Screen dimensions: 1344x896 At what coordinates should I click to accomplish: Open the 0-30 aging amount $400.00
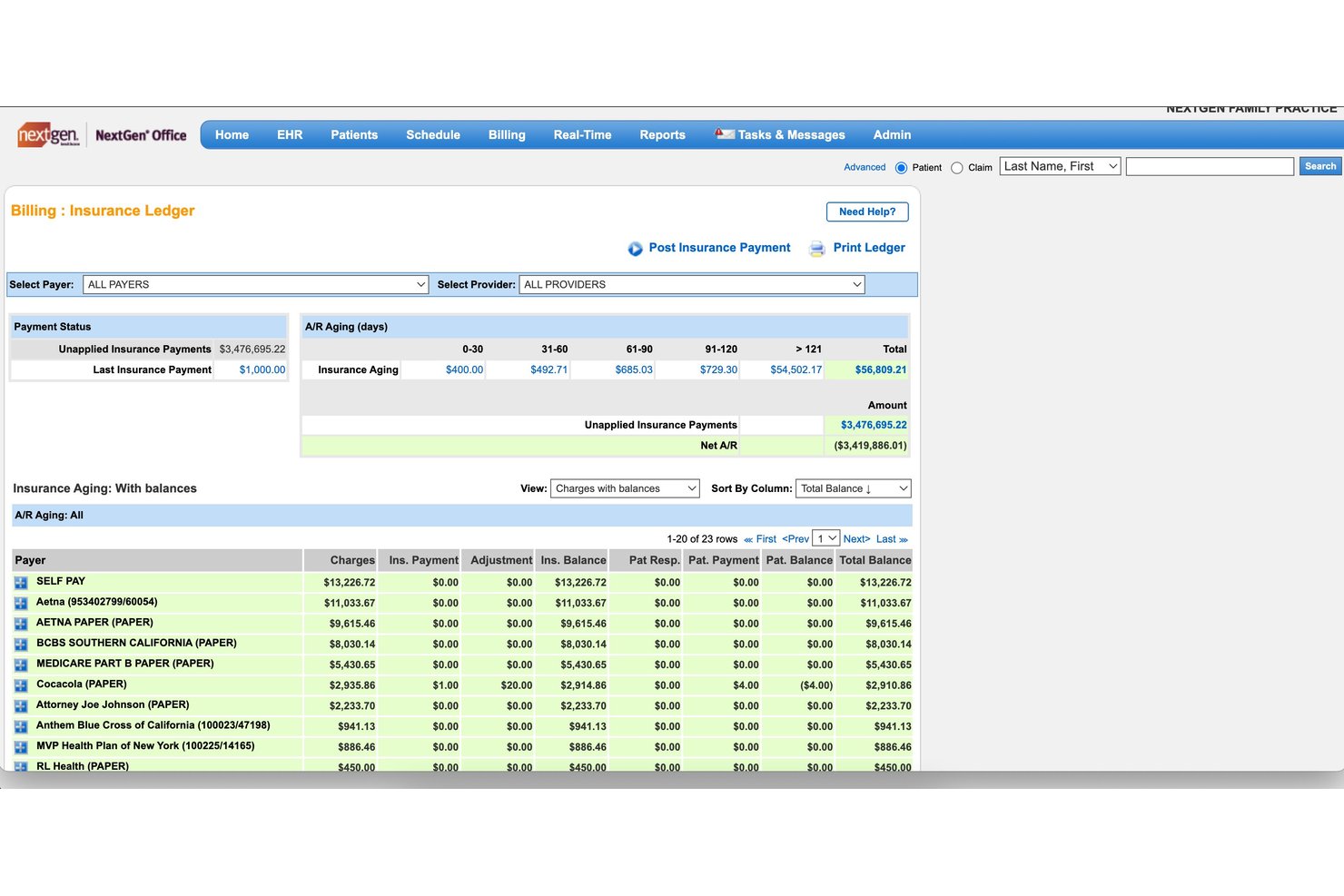tap(464, 370)
